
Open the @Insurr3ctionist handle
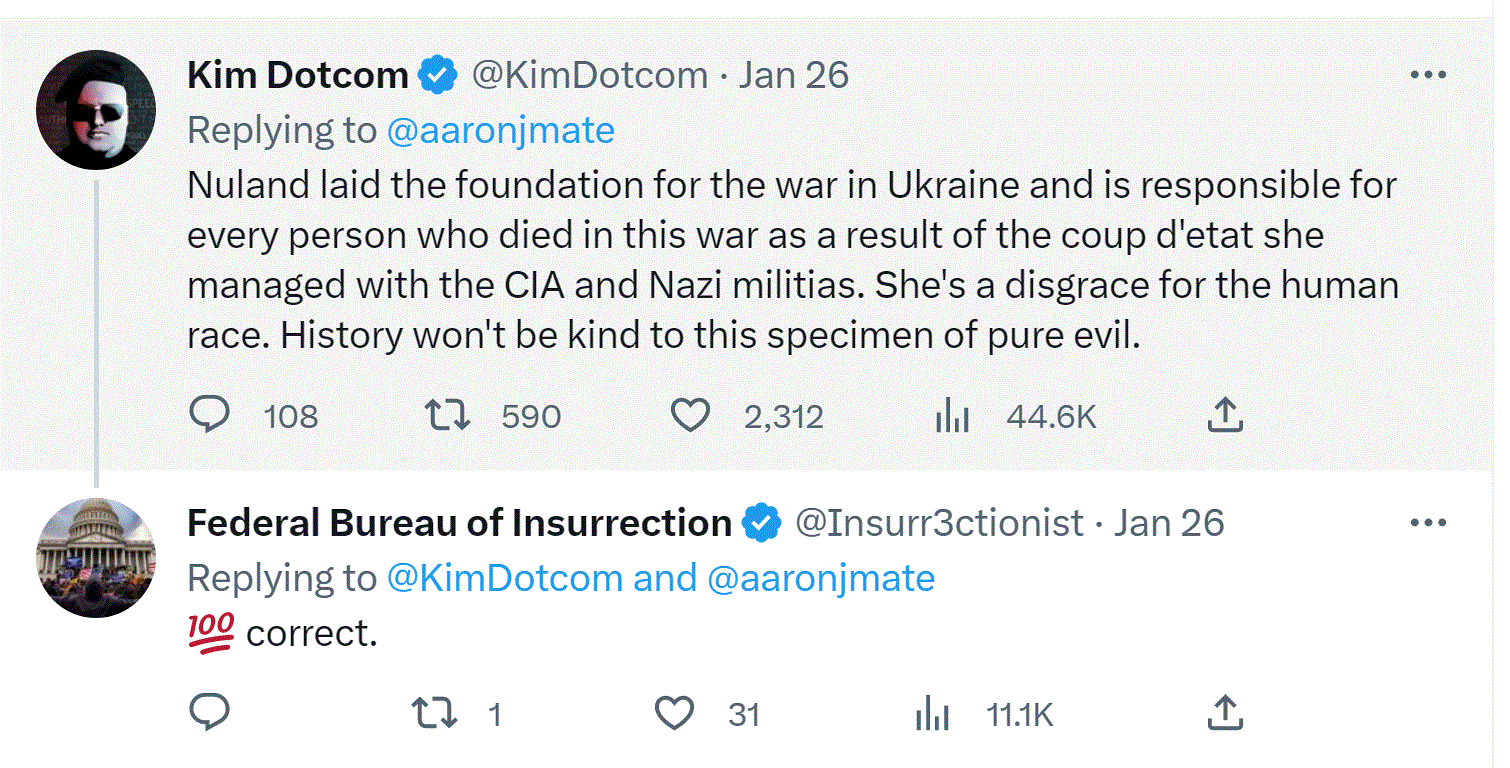click(939, 523)
